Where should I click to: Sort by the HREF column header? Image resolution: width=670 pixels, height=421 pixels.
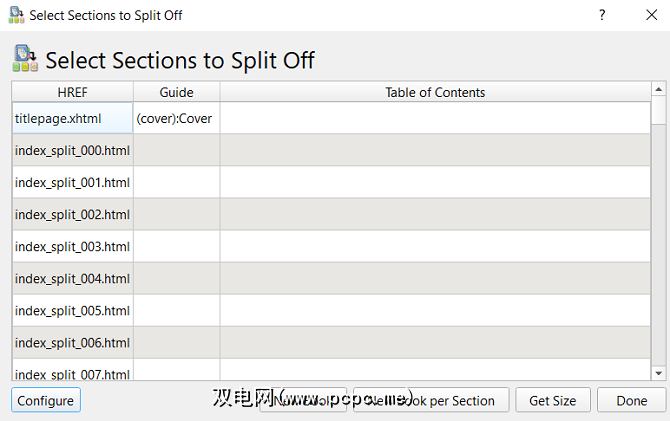[x=73, y=92]
